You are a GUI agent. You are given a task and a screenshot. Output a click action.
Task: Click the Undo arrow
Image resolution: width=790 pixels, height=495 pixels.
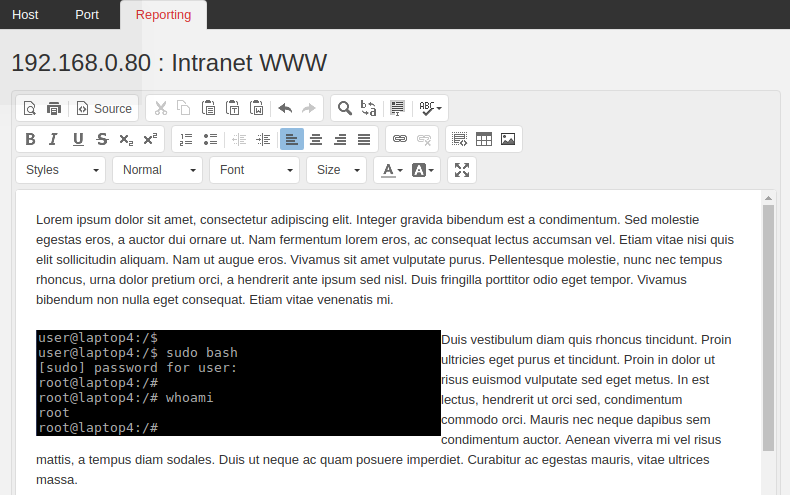[285, 108]
